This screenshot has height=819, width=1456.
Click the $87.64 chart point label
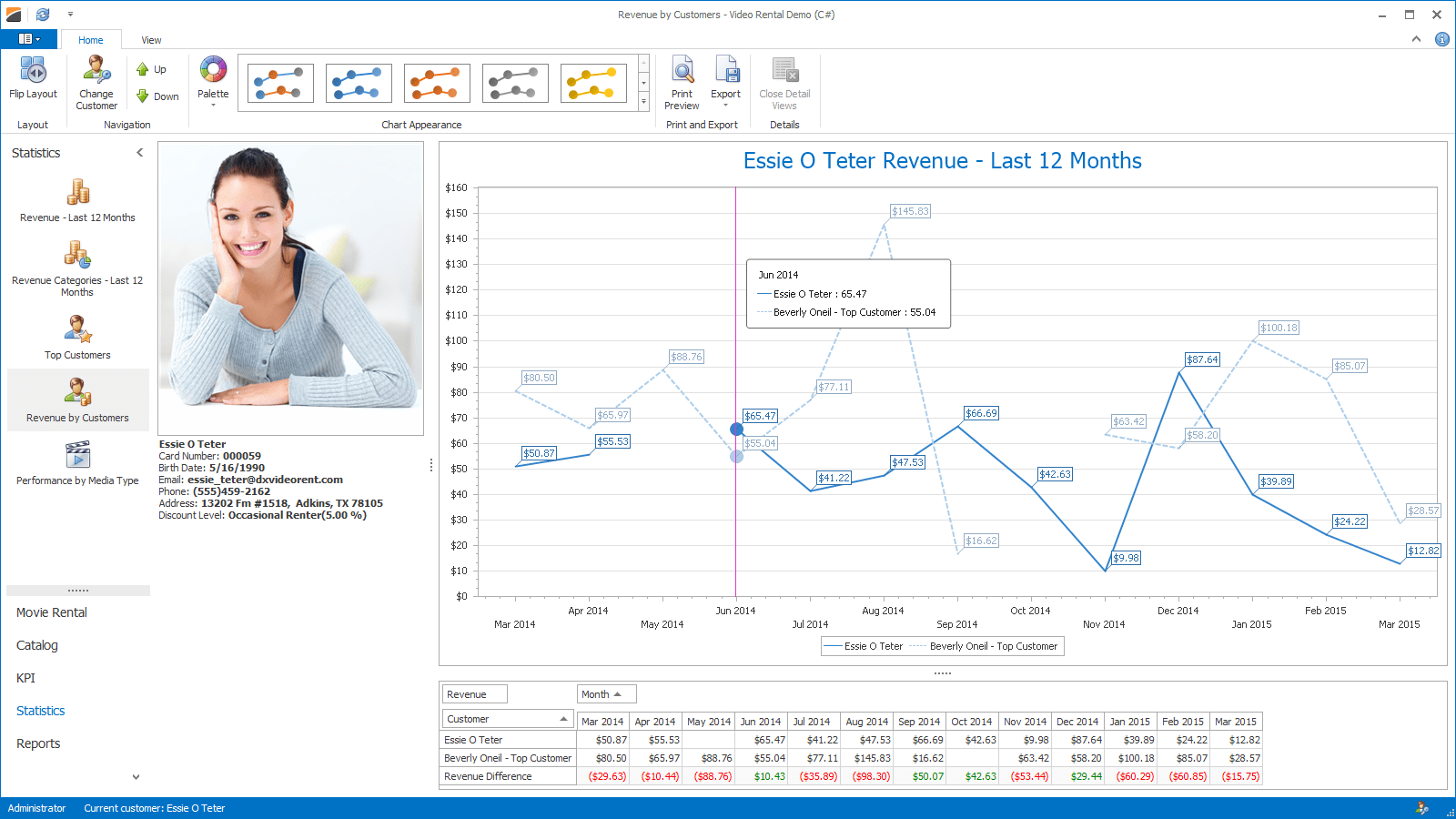click(1202, 359)
